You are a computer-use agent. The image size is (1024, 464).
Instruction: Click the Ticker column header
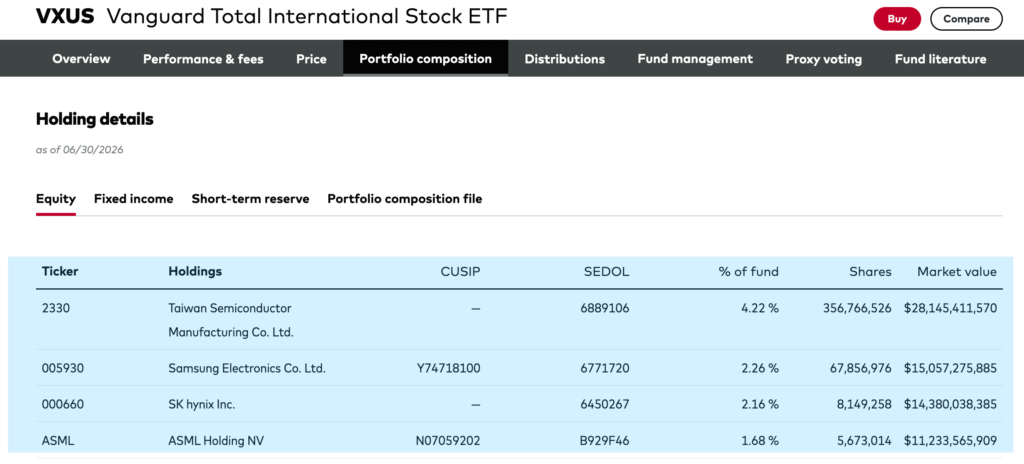click(x=60, y=271)
